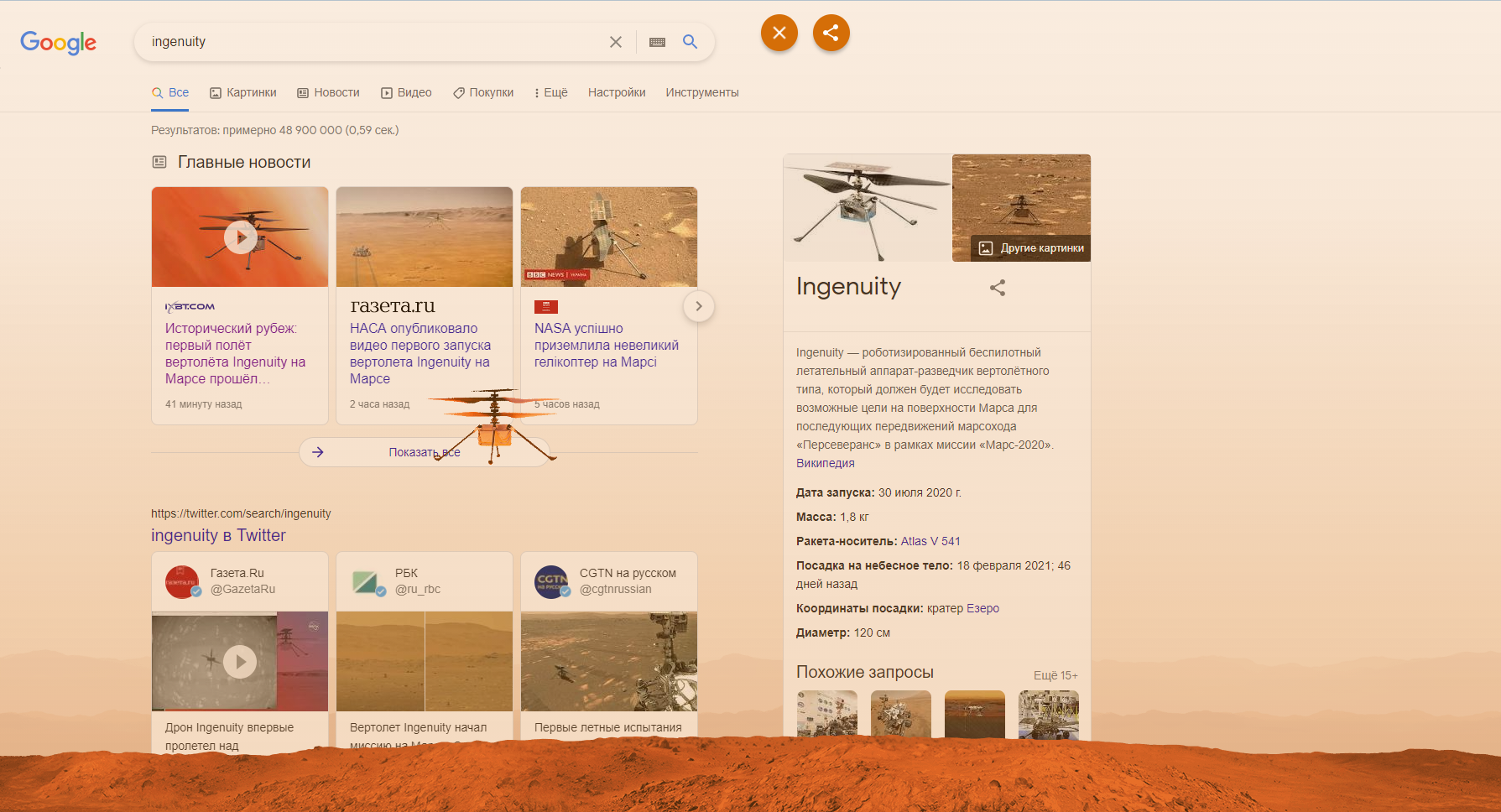Click Ещё 15+ related searches
The height and width of the screenshot is (812, 1501).
pyautogui.click(x=1055, y=675)
